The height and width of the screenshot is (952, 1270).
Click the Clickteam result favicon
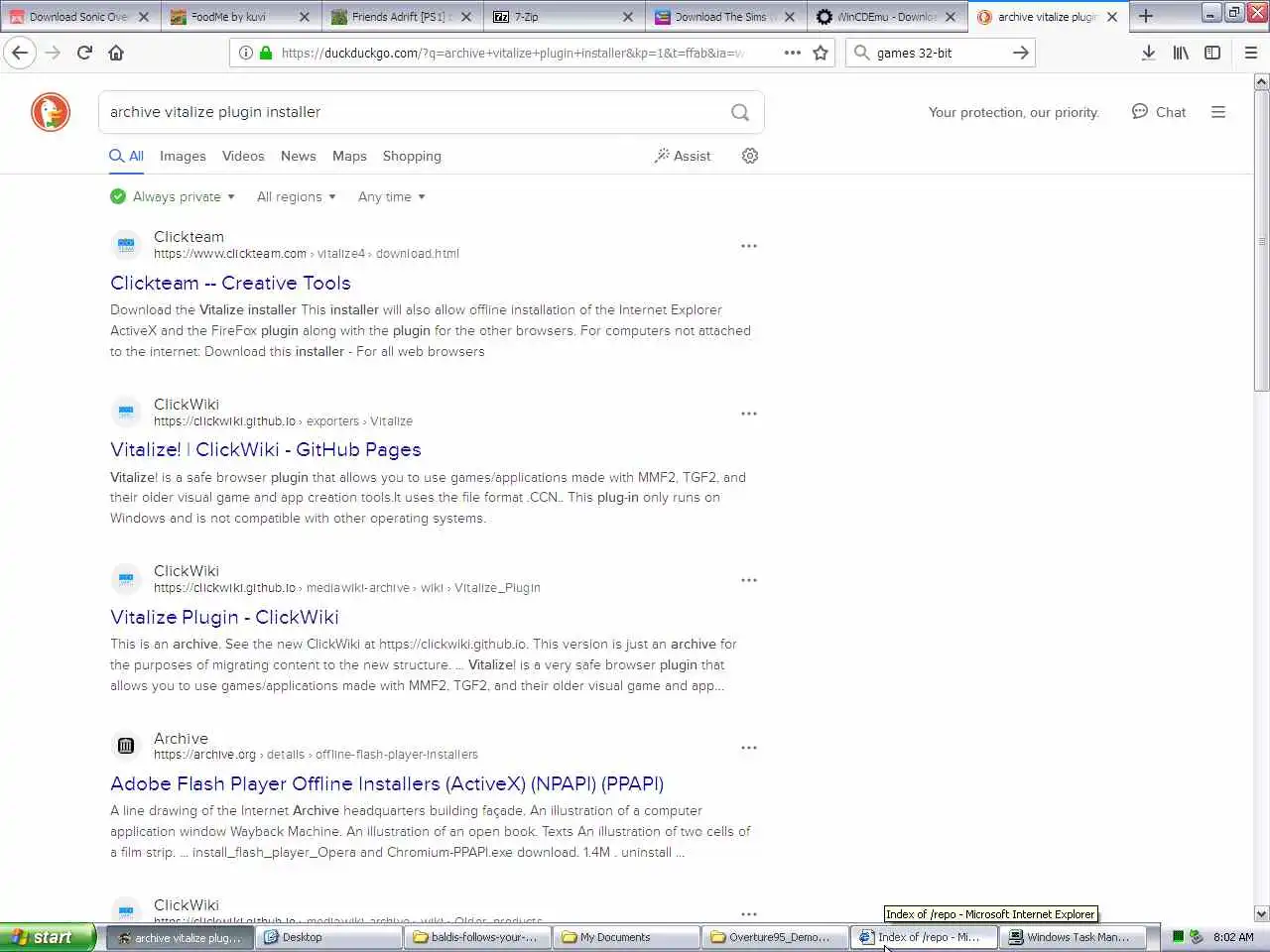[x=126, y=245]
